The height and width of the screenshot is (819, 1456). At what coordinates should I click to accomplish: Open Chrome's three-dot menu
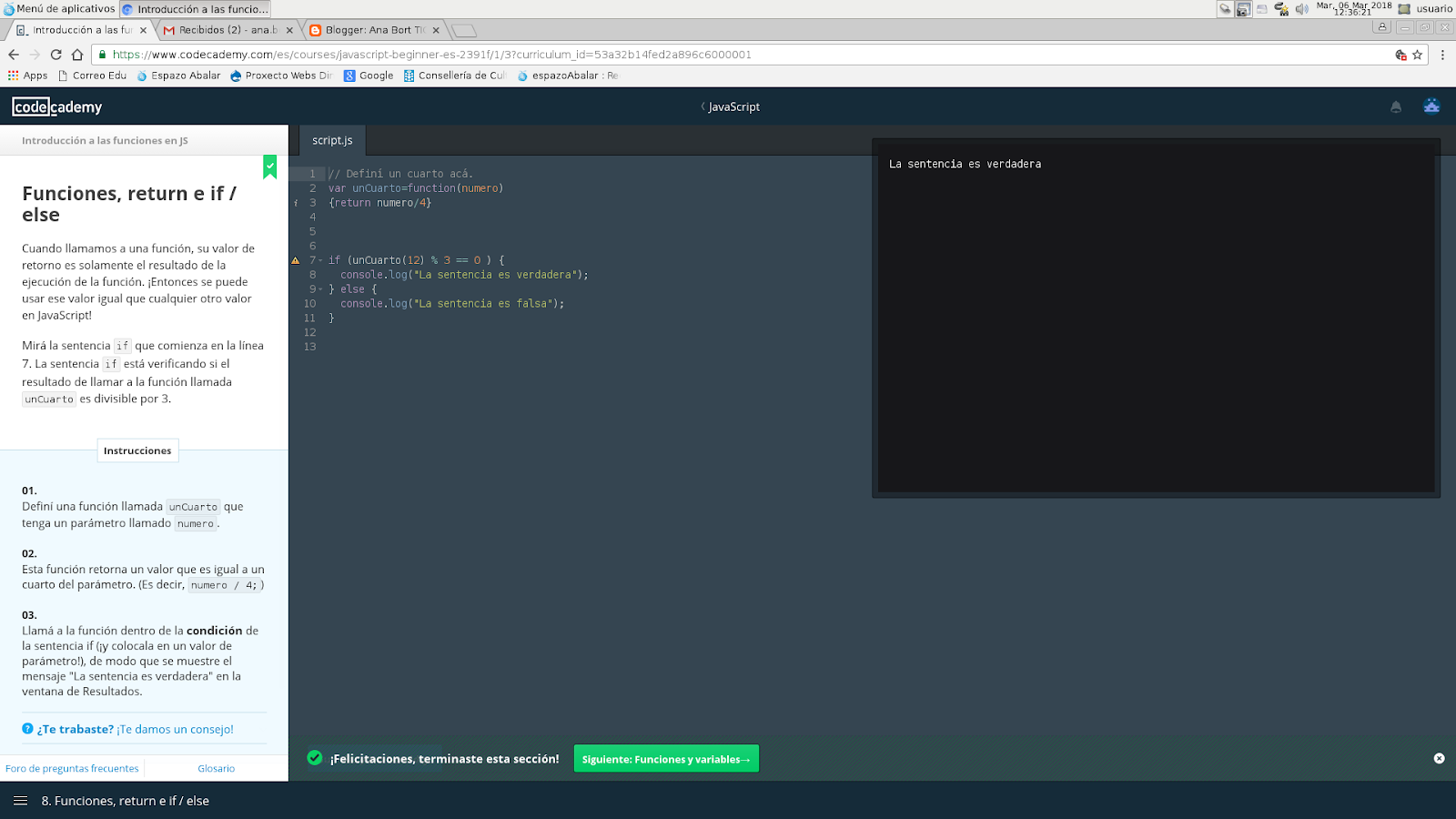[x=1442, y=54]
